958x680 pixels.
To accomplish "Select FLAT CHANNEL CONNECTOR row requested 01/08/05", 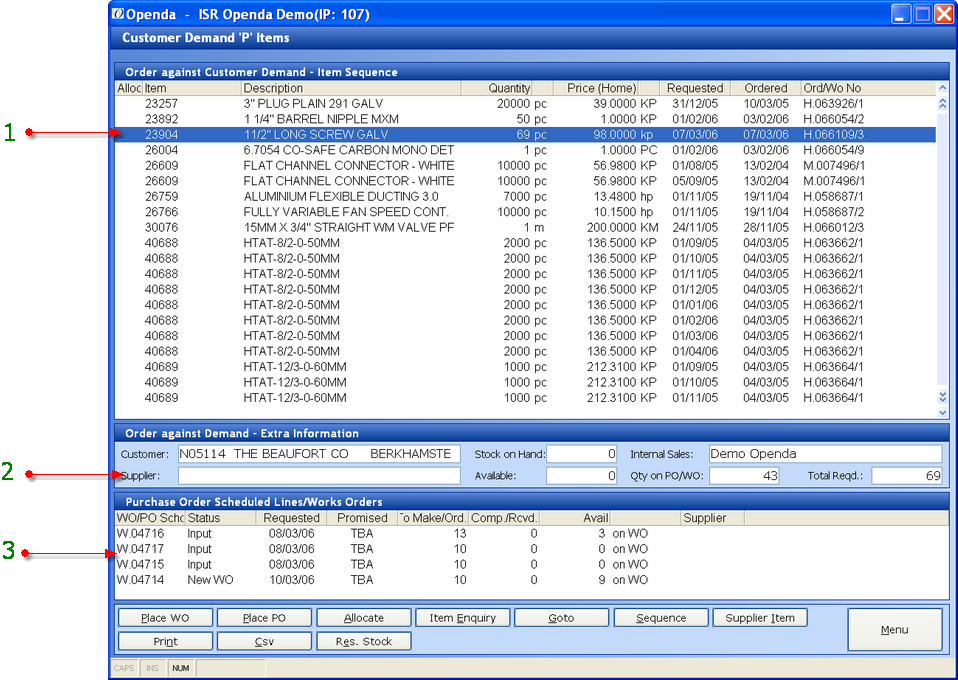I will pos(525,165).
